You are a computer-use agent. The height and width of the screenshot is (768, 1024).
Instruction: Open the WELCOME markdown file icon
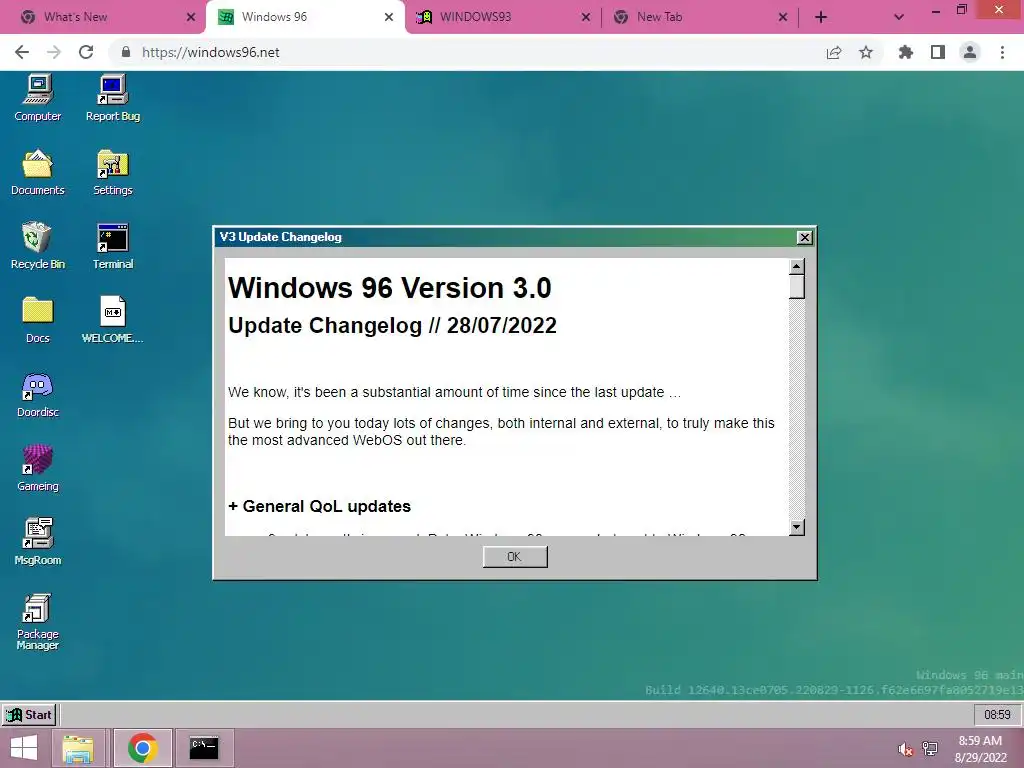point(112,320)
